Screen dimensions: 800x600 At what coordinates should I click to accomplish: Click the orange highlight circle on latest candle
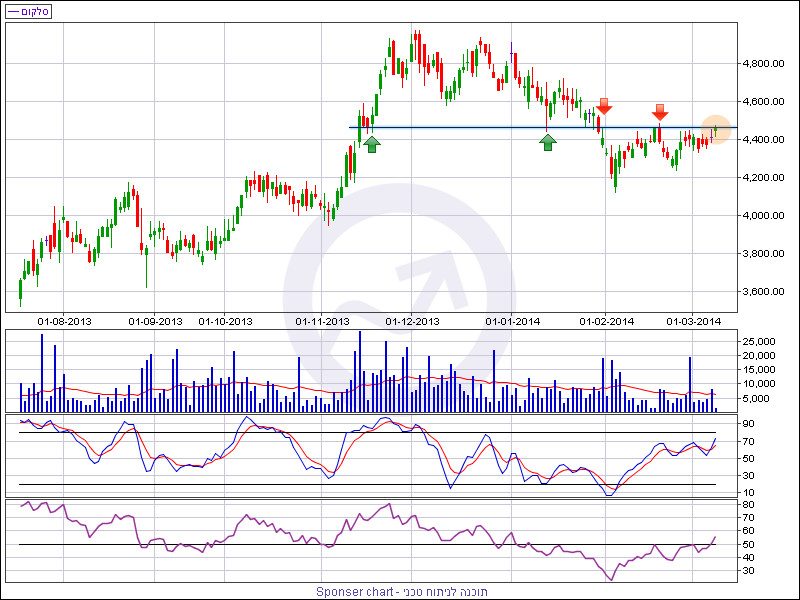point(716,128)
